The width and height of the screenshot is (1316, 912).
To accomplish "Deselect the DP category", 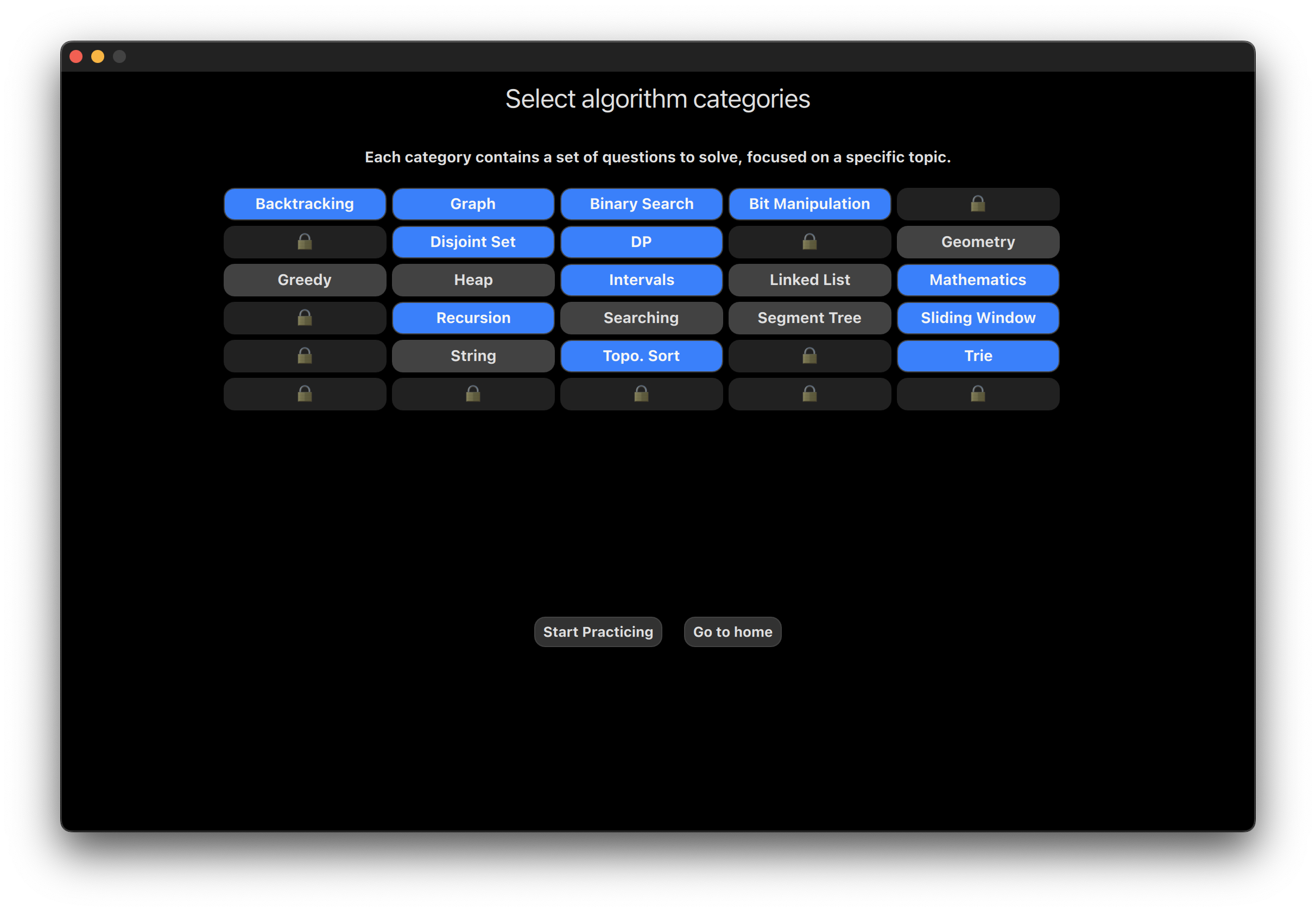I will point(641,242).
